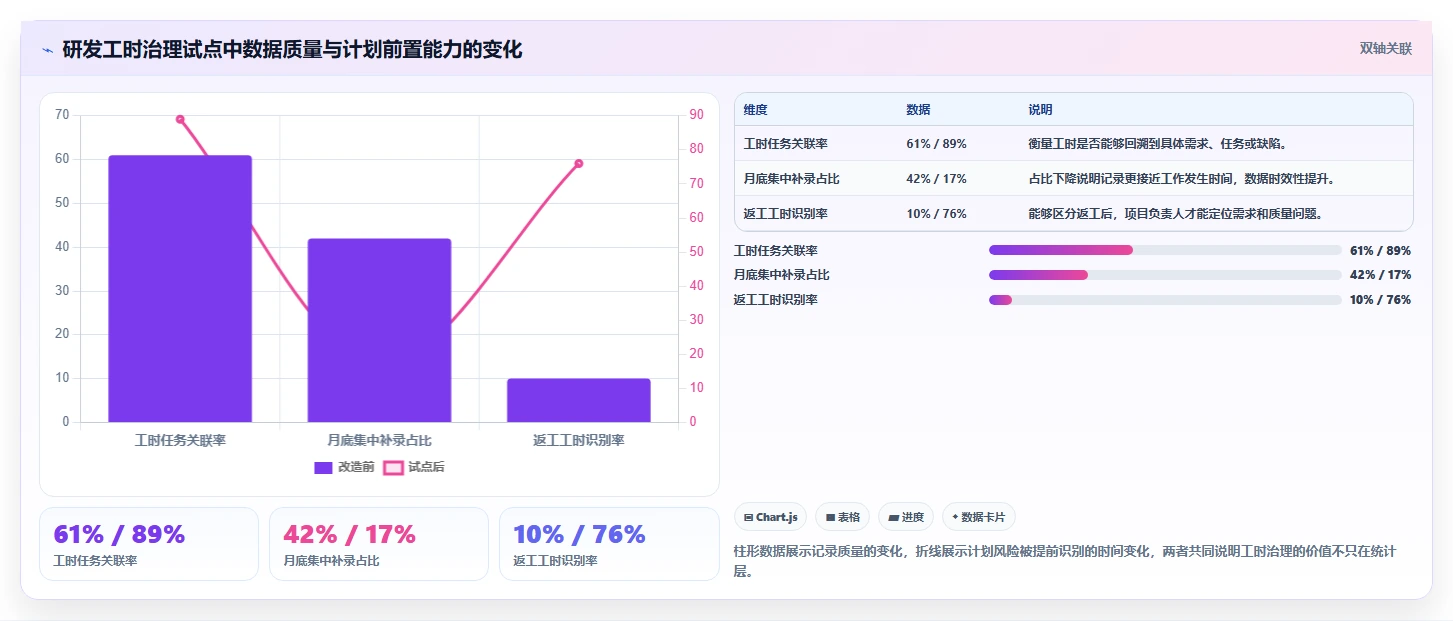Click the description starting 衡量工时是否能够回溯

tap(1157, 144)
